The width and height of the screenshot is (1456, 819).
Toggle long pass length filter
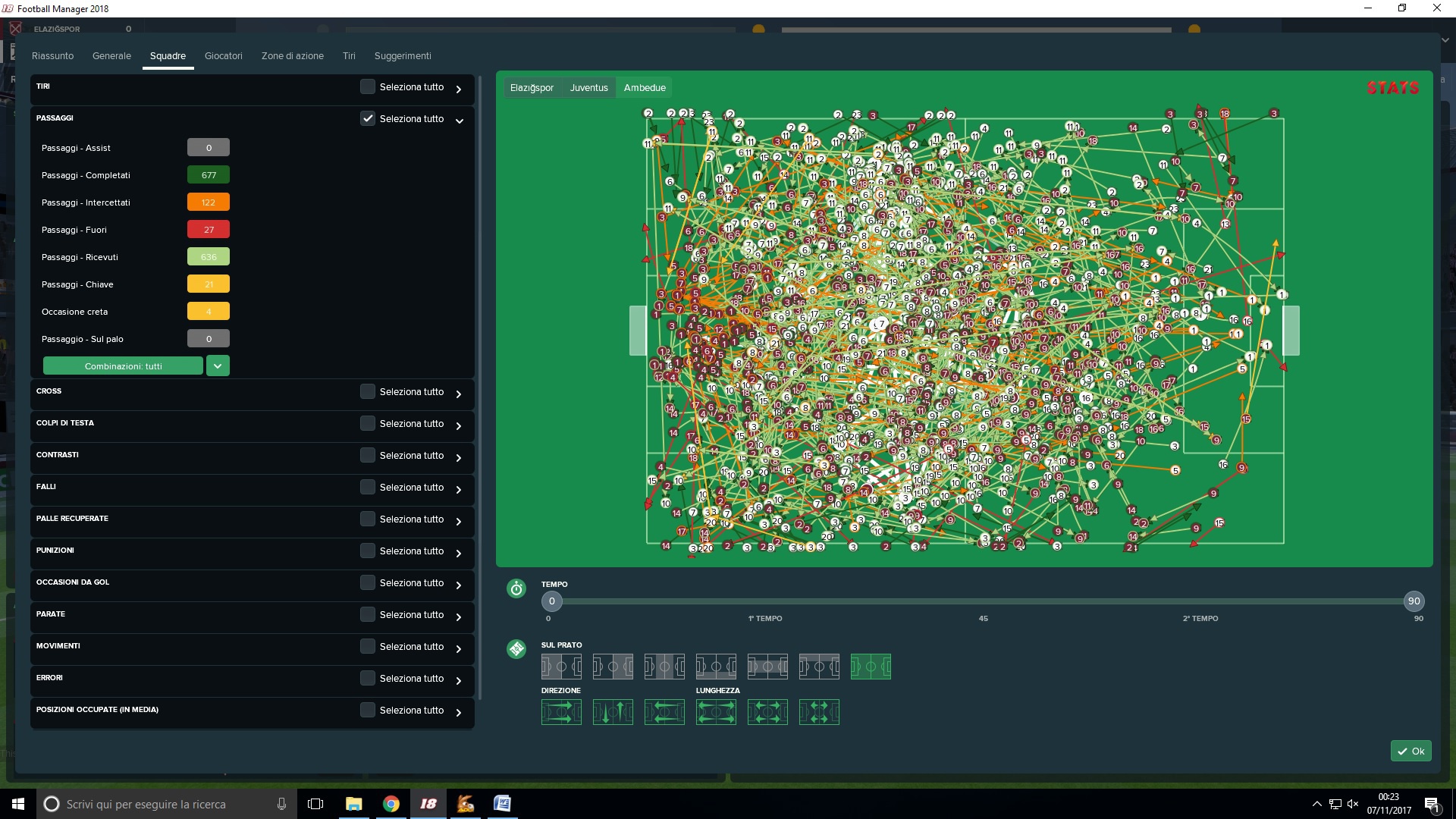click(x=716, y=712)
